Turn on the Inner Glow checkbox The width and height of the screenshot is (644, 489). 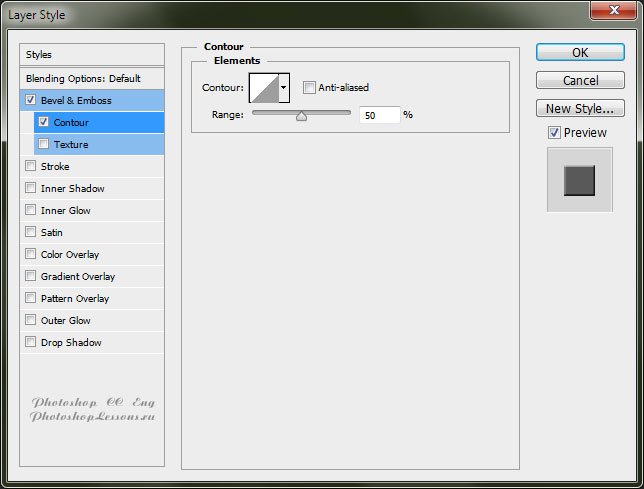click(x=31, y=210)
